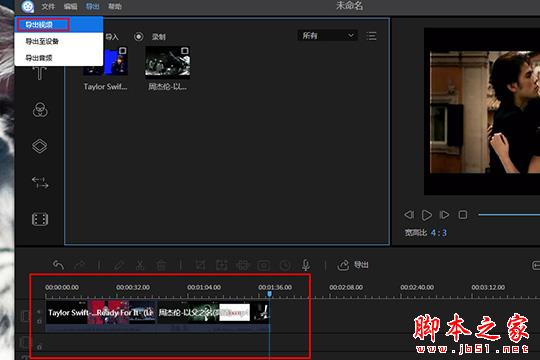
Task: Click the pencil Edit clip icon
Action: [119, 265]
